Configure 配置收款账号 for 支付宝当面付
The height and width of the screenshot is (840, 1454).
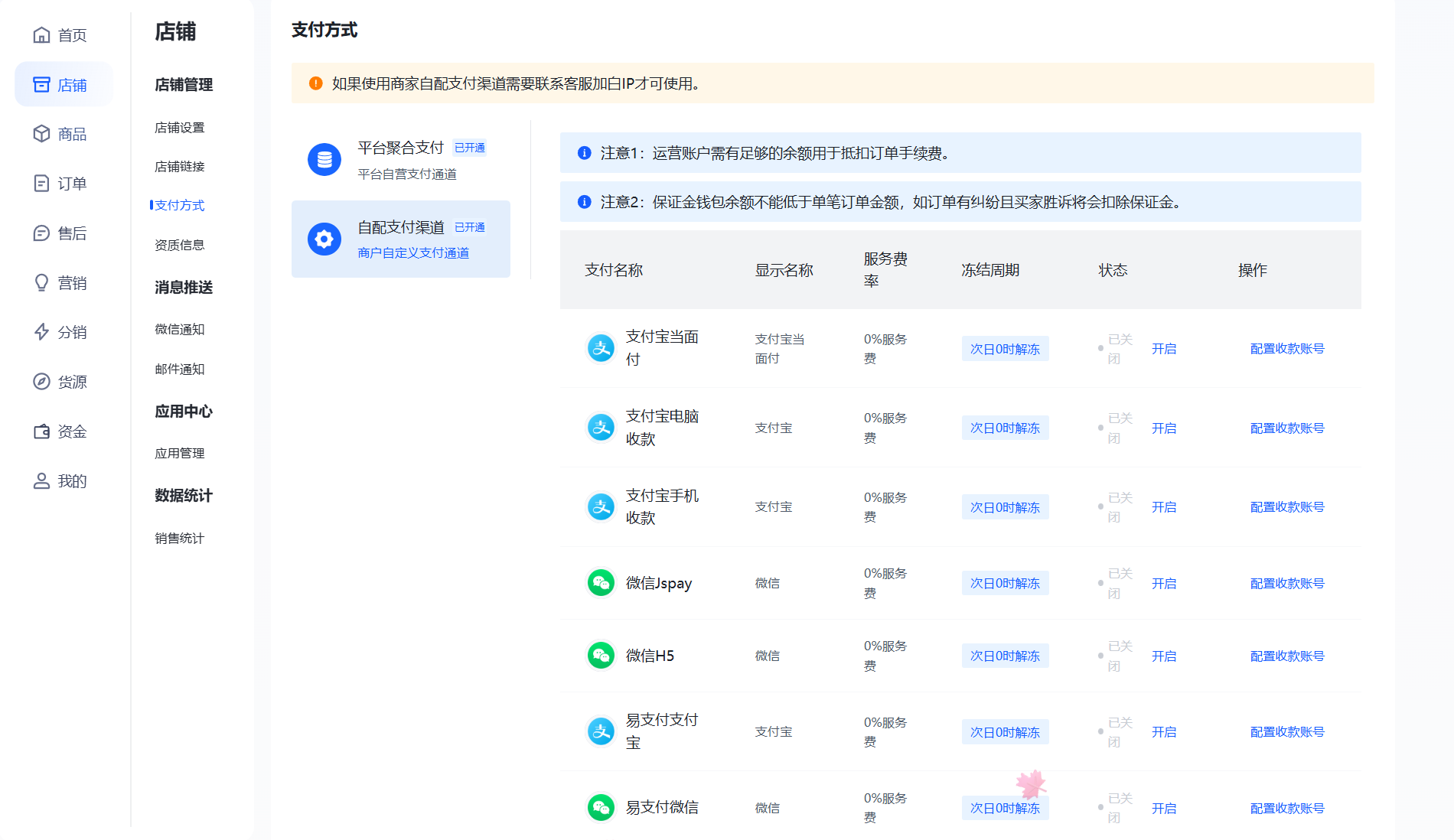click(1287, 349)
